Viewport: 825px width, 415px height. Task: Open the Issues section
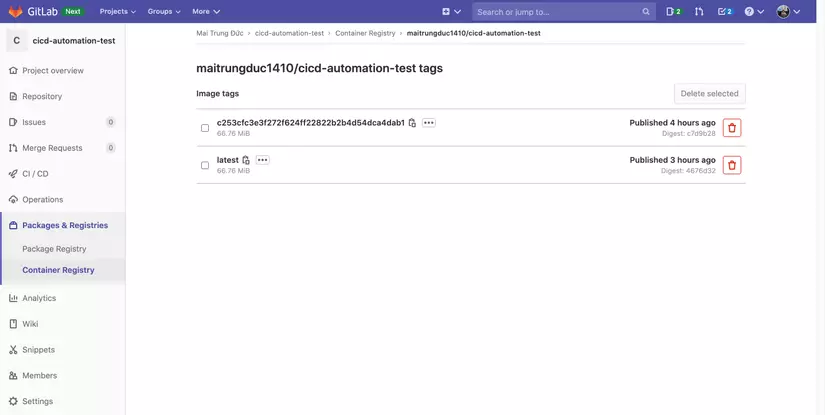coord(34,122)
